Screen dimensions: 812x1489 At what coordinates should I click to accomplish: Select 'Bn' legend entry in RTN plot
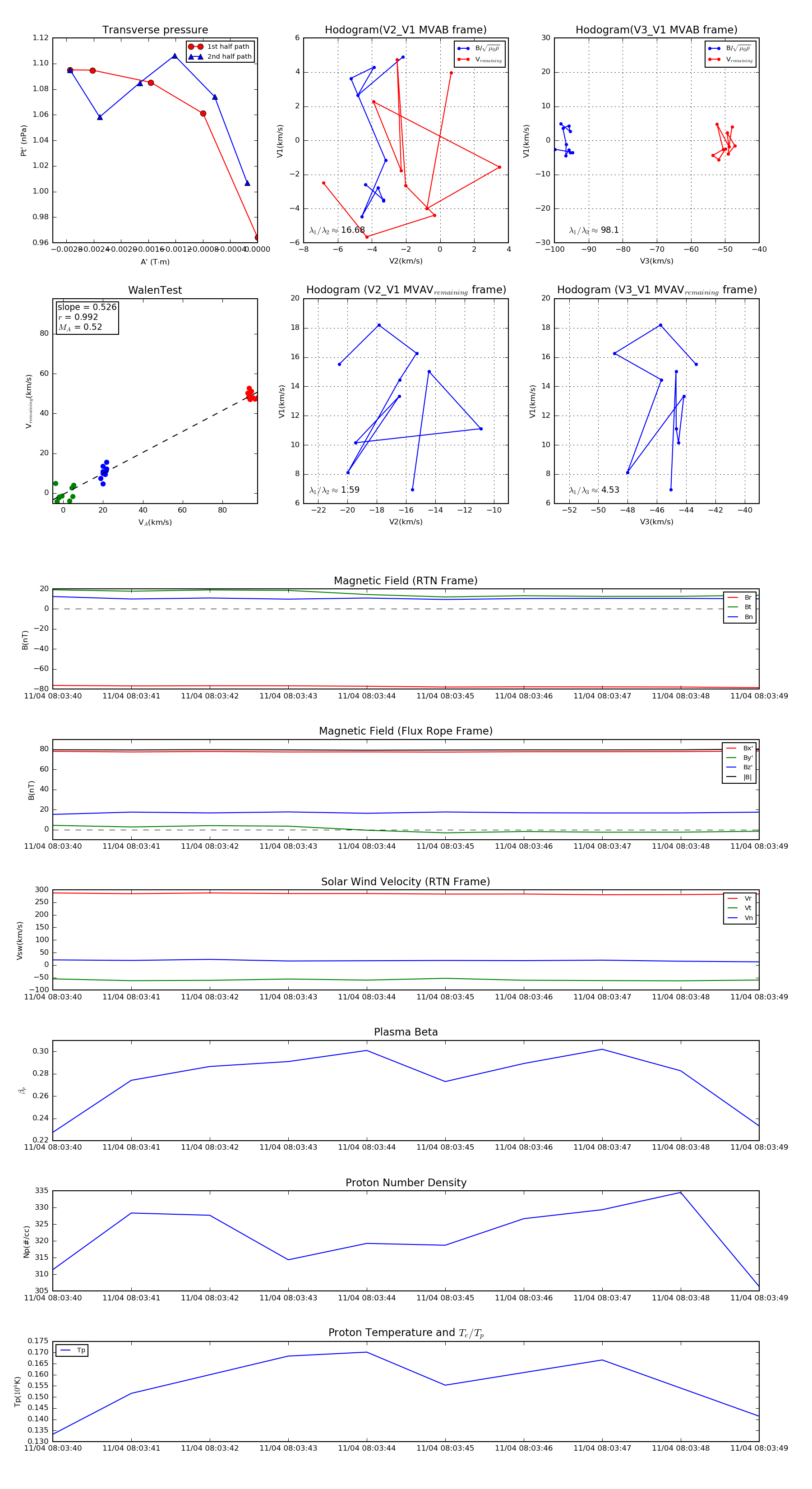(740, 617)
